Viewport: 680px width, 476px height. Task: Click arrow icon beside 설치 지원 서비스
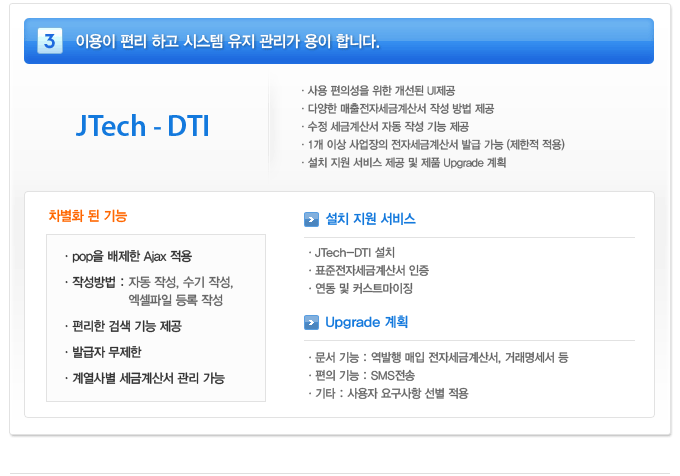(311, 219)
